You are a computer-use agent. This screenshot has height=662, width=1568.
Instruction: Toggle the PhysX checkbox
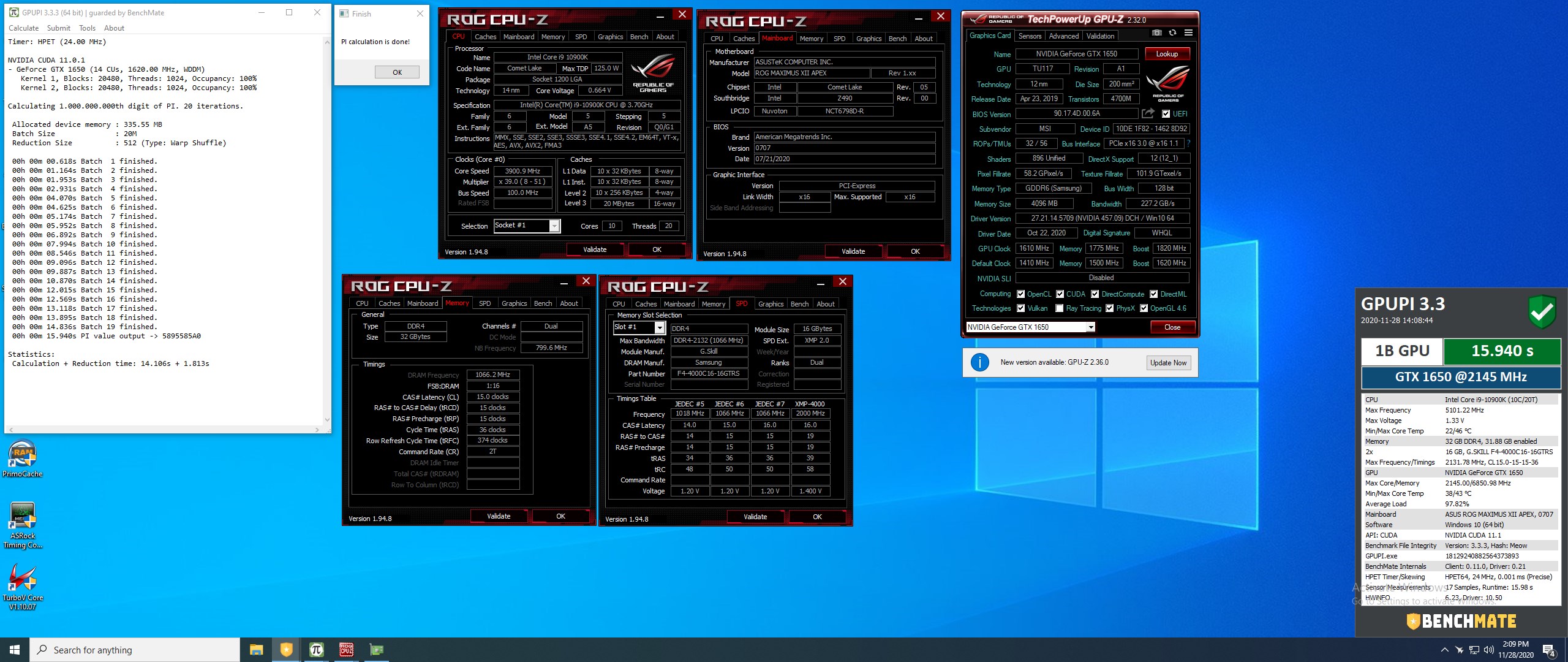(x=1109, y=308)
